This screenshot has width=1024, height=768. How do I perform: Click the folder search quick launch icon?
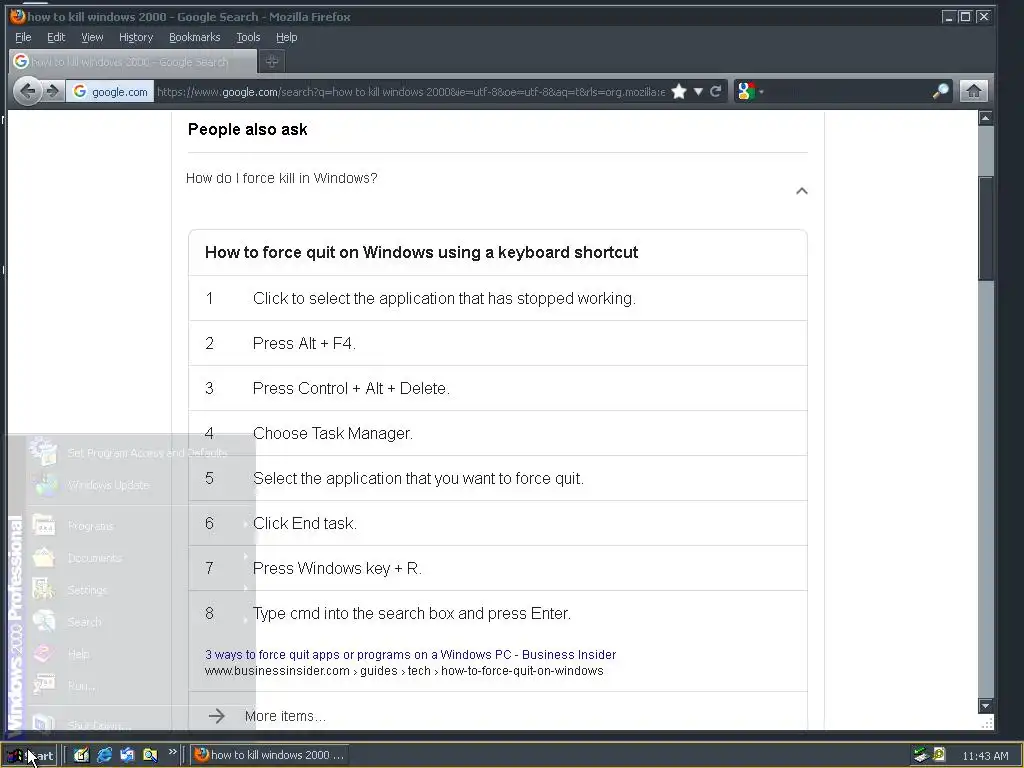point(150,755)
